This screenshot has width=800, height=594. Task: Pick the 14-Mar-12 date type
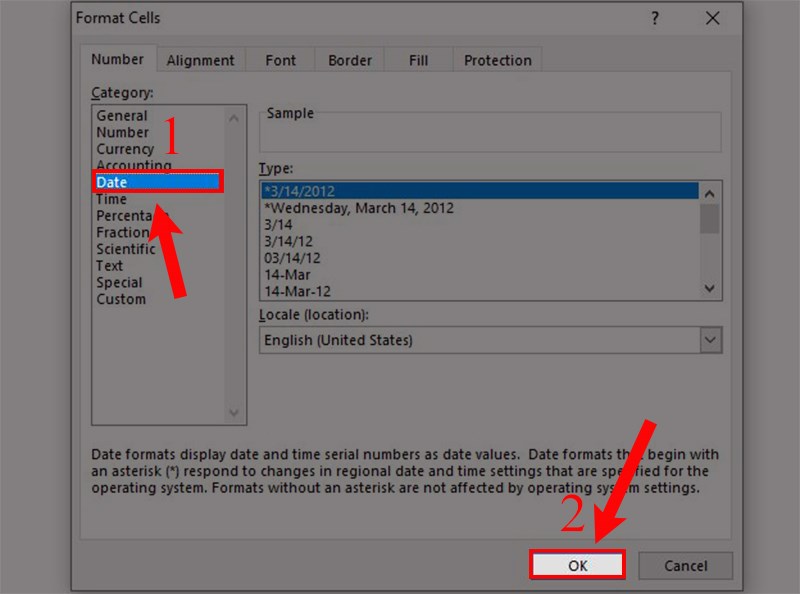pyautogui.click(x=292, y=291)
